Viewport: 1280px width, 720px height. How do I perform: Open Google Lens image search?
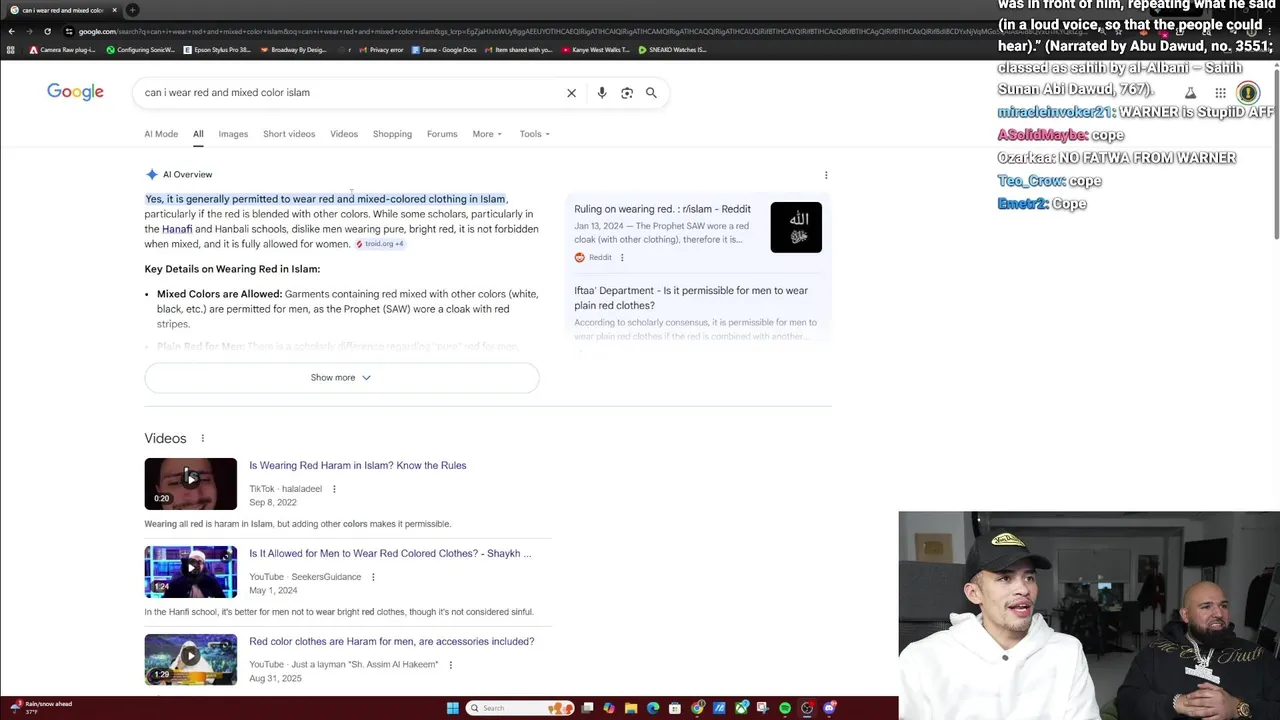pyautogui.click(x=627, y=93)
